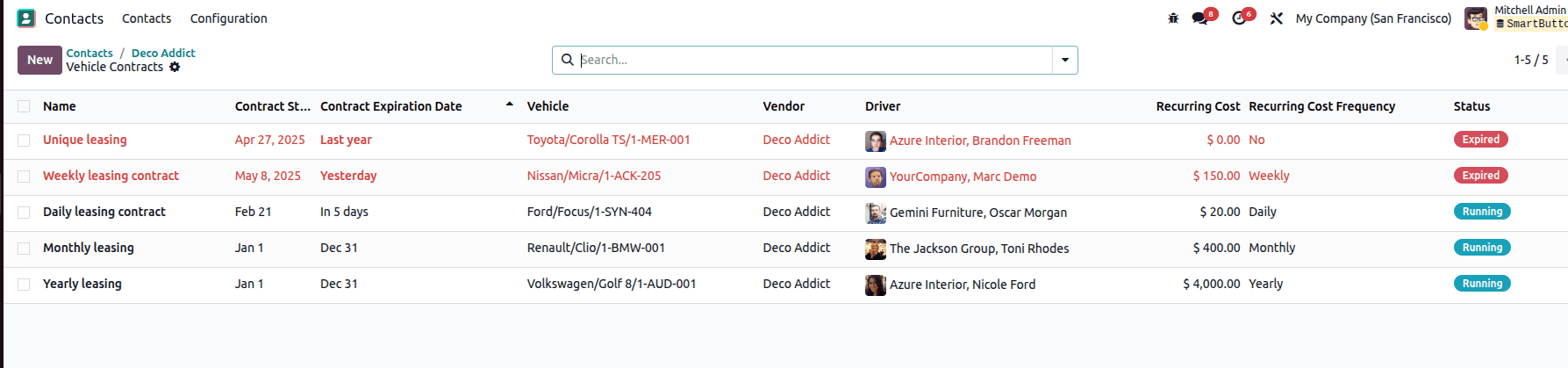Tick the Monthly leasing row checkbox
This screenshot has height=368, width=1568.
pyautogui.click(x=24, y=249)
